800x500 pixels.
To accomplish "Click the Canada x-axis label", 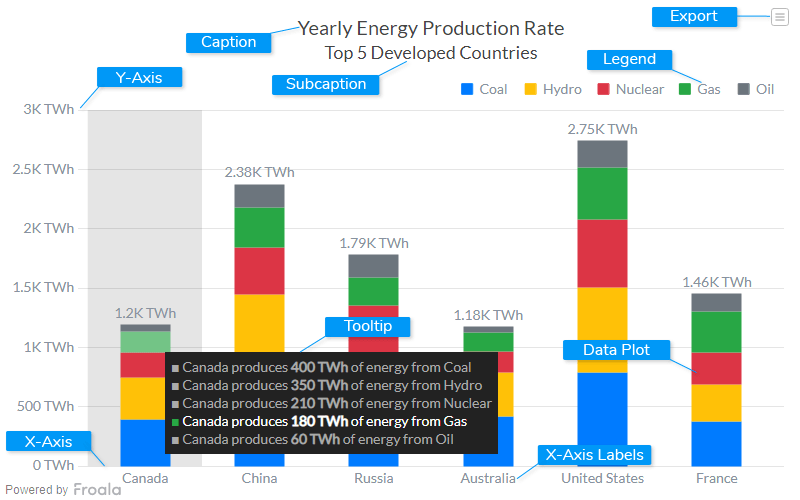I will [145, 479].
